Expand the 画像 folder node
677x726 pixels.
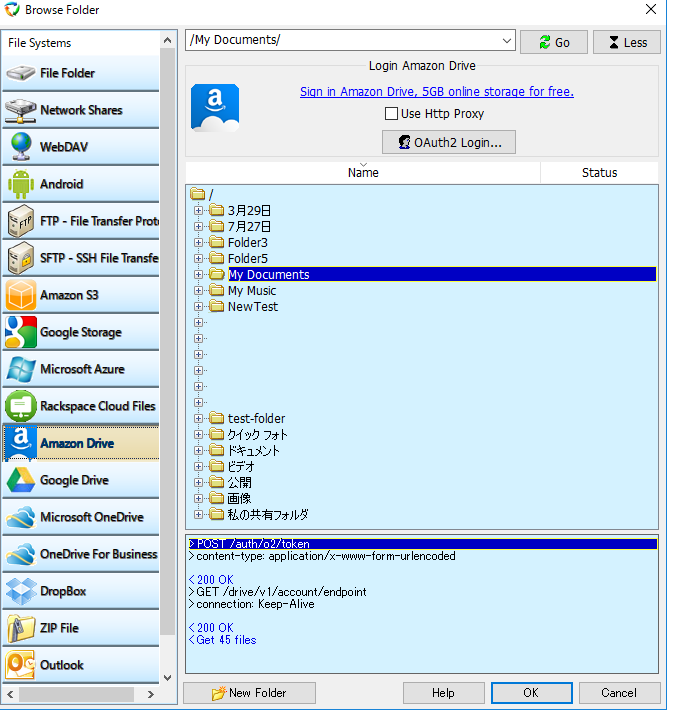coord(198,499)
